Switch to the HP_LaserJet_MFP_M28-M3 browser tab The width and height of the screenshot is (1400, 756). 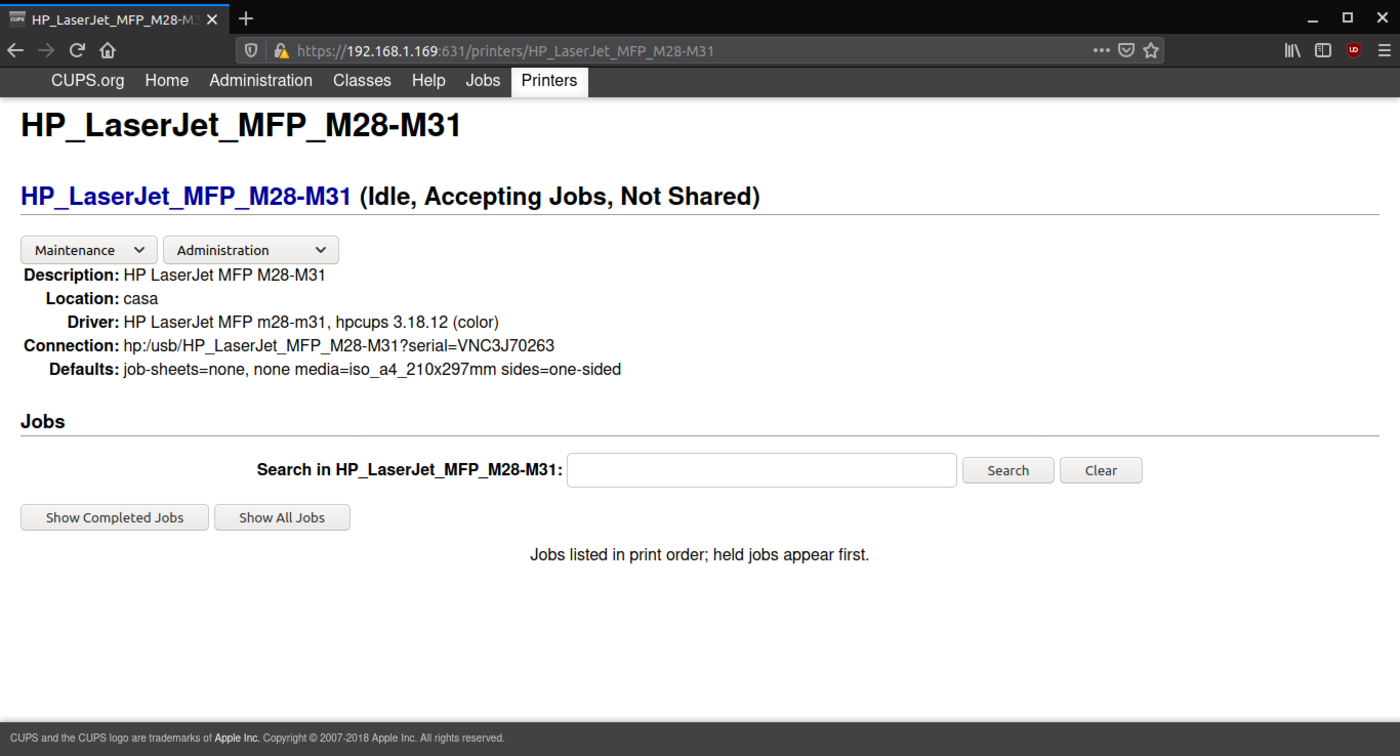click(113, 19)
